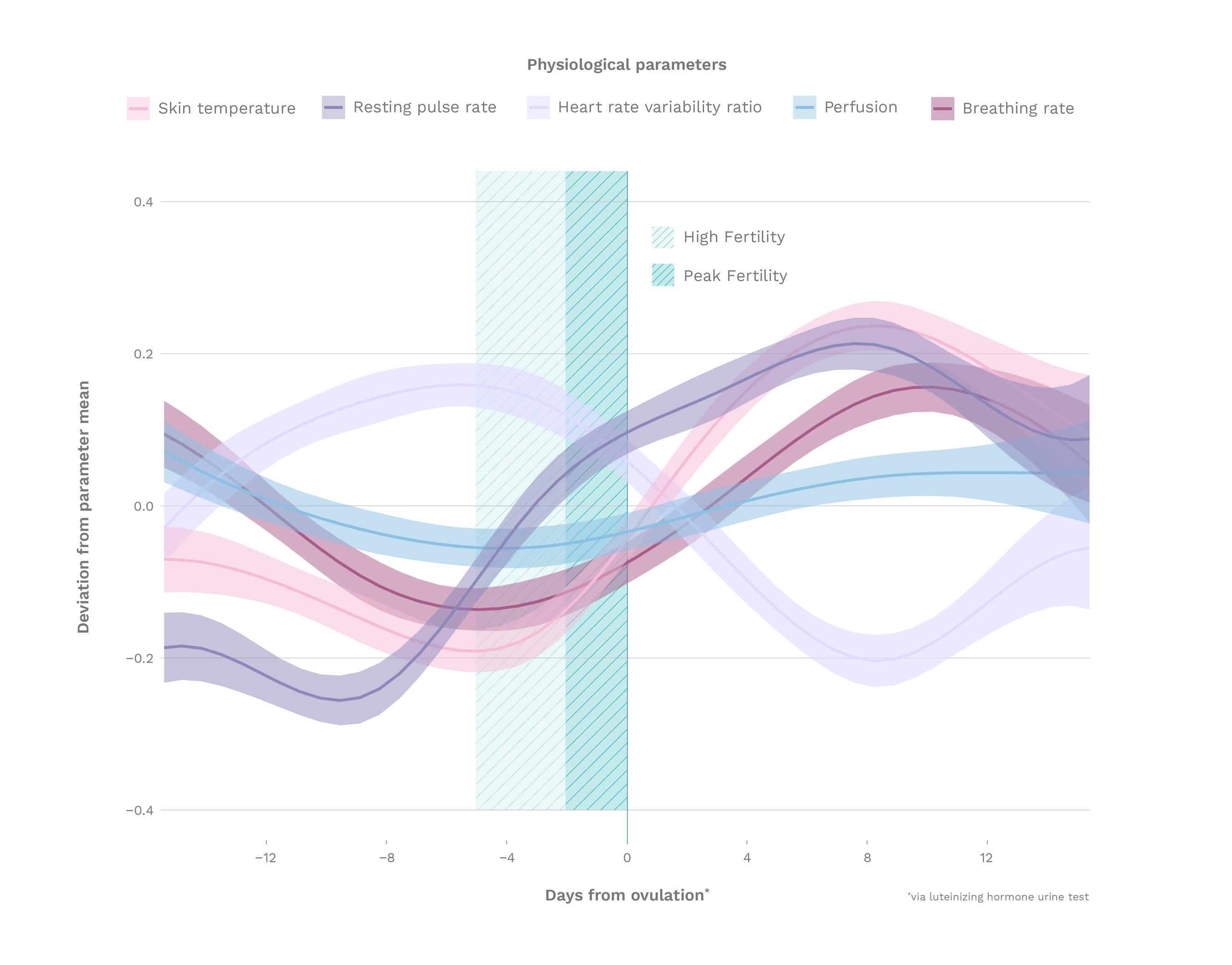This screenshot has width=1232, height=965.
Task: Click the 'Peak Fertility' legend text
Action: pyautogui.click(x=735, y=276)
